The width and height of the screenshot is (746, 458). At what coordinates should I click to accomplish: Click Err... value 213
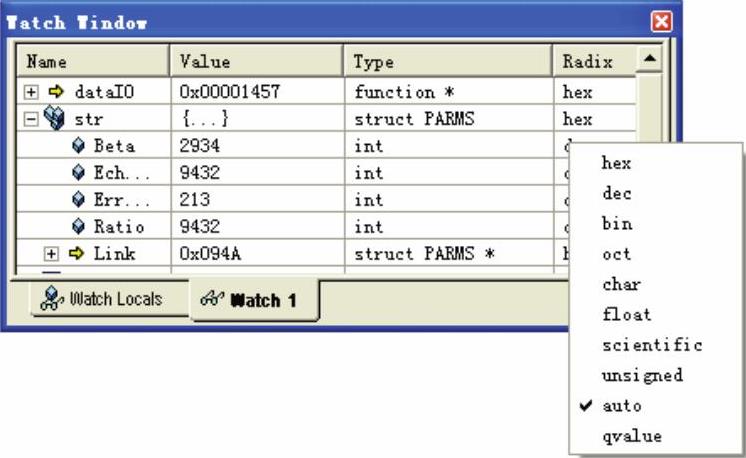pos(195,199)
